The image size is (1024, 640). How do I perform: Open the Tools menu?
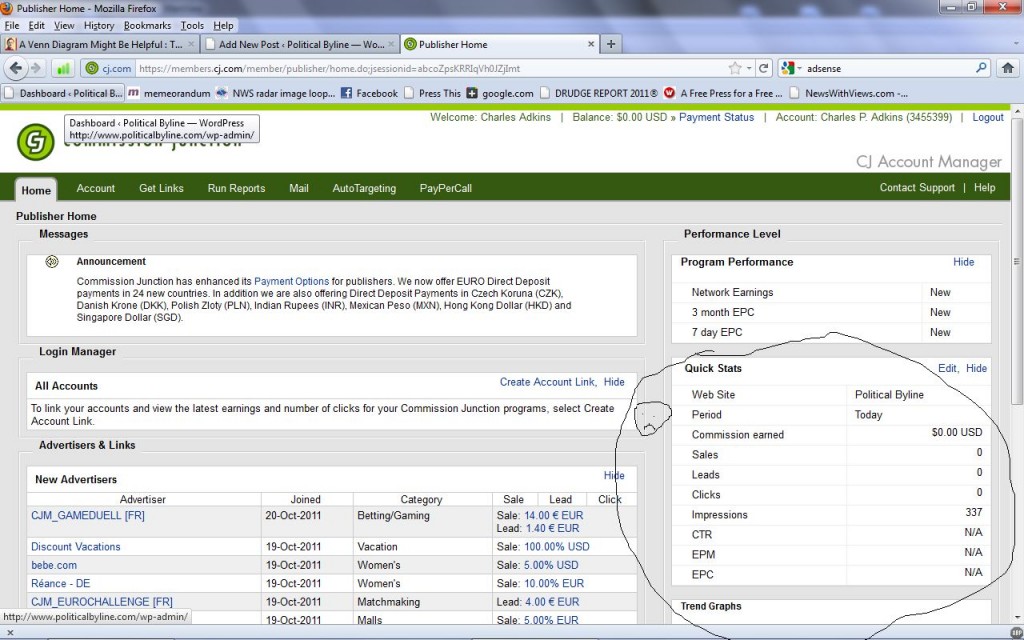[192, 25]
